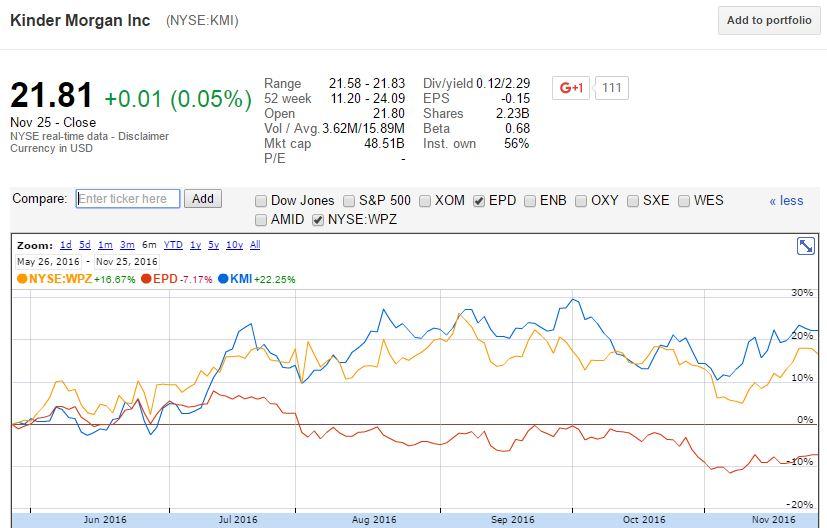Screen dimensions: 827x528
Task: Check the AMID checkbox
Action: [261, 220]
